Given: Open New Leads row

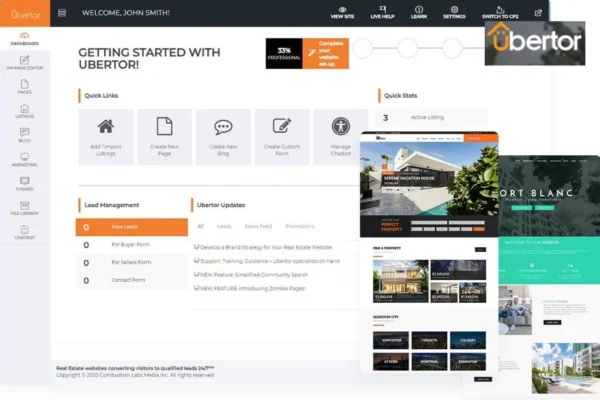Looking at the screenshot, I should point(132,227).
